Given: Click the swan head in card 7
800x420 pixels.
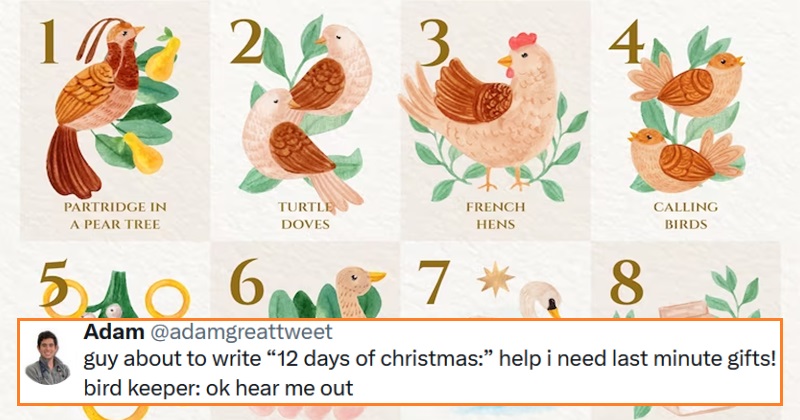Looking at the screenshot, I should coord(540,300).
